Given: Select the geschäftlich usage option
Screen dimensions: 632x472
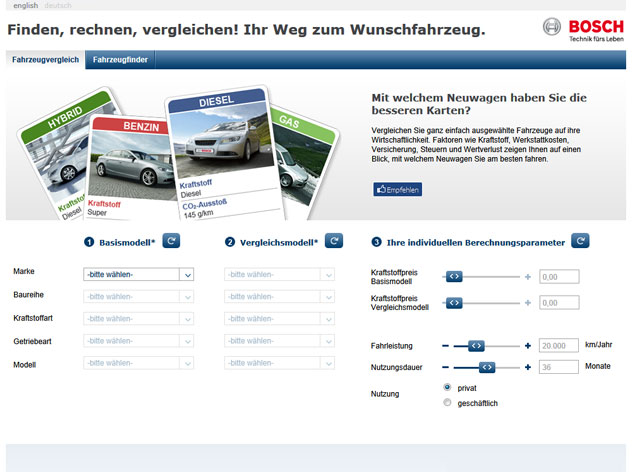Looking at the screenshot, I should pos(446,403).
